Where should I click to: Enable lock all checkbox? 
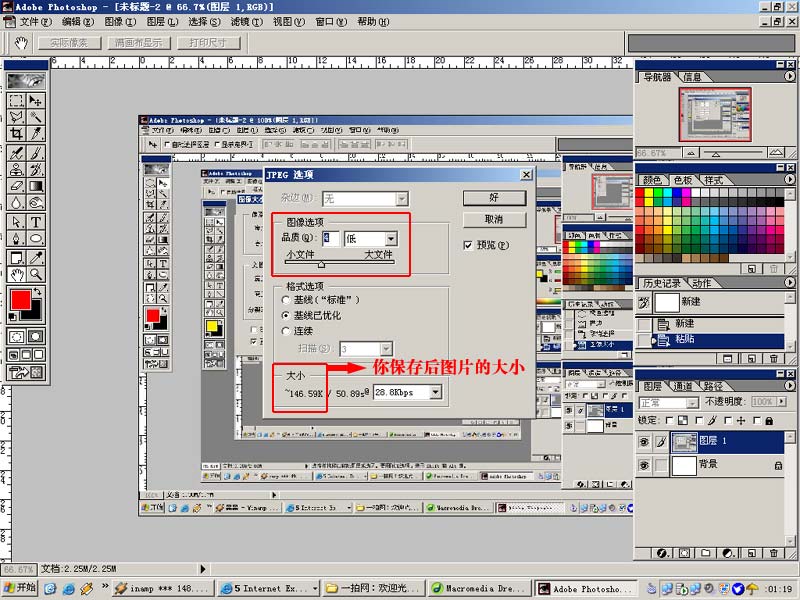tap(757, 421)
